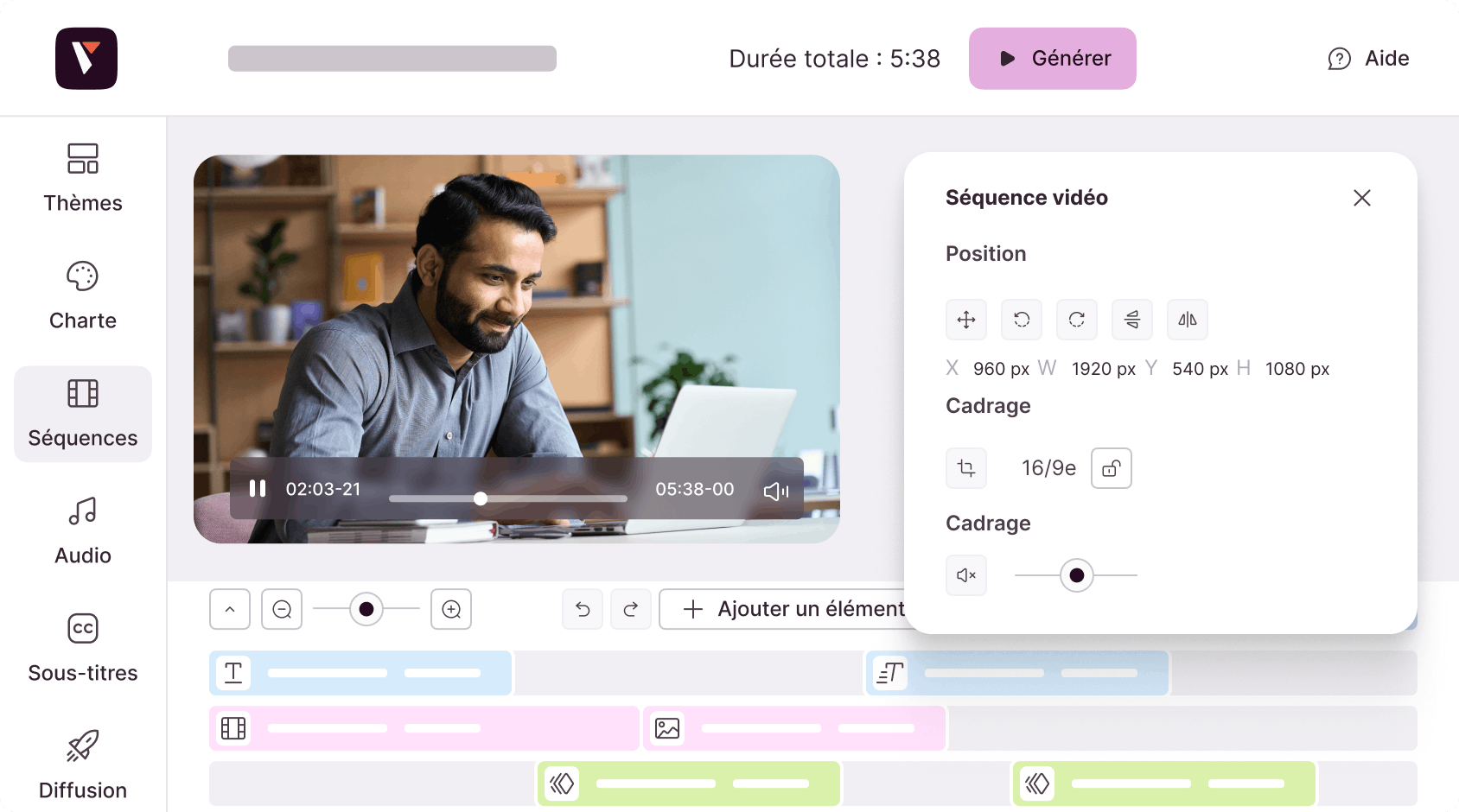Click rotate counterclockwise icon

(x=1022, y=320)
